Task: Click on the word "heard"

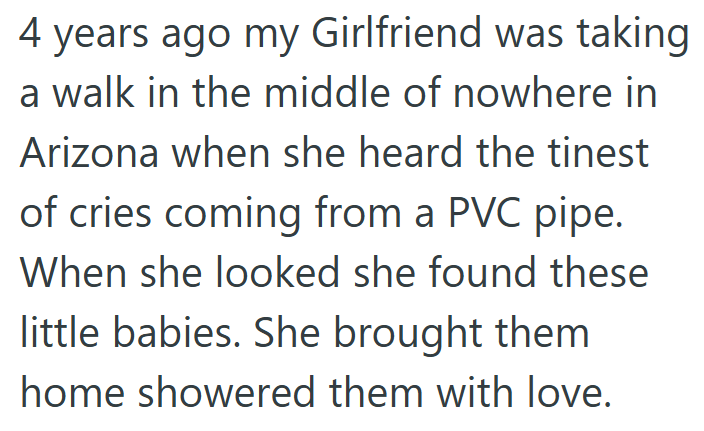Action: pos(426,154)
